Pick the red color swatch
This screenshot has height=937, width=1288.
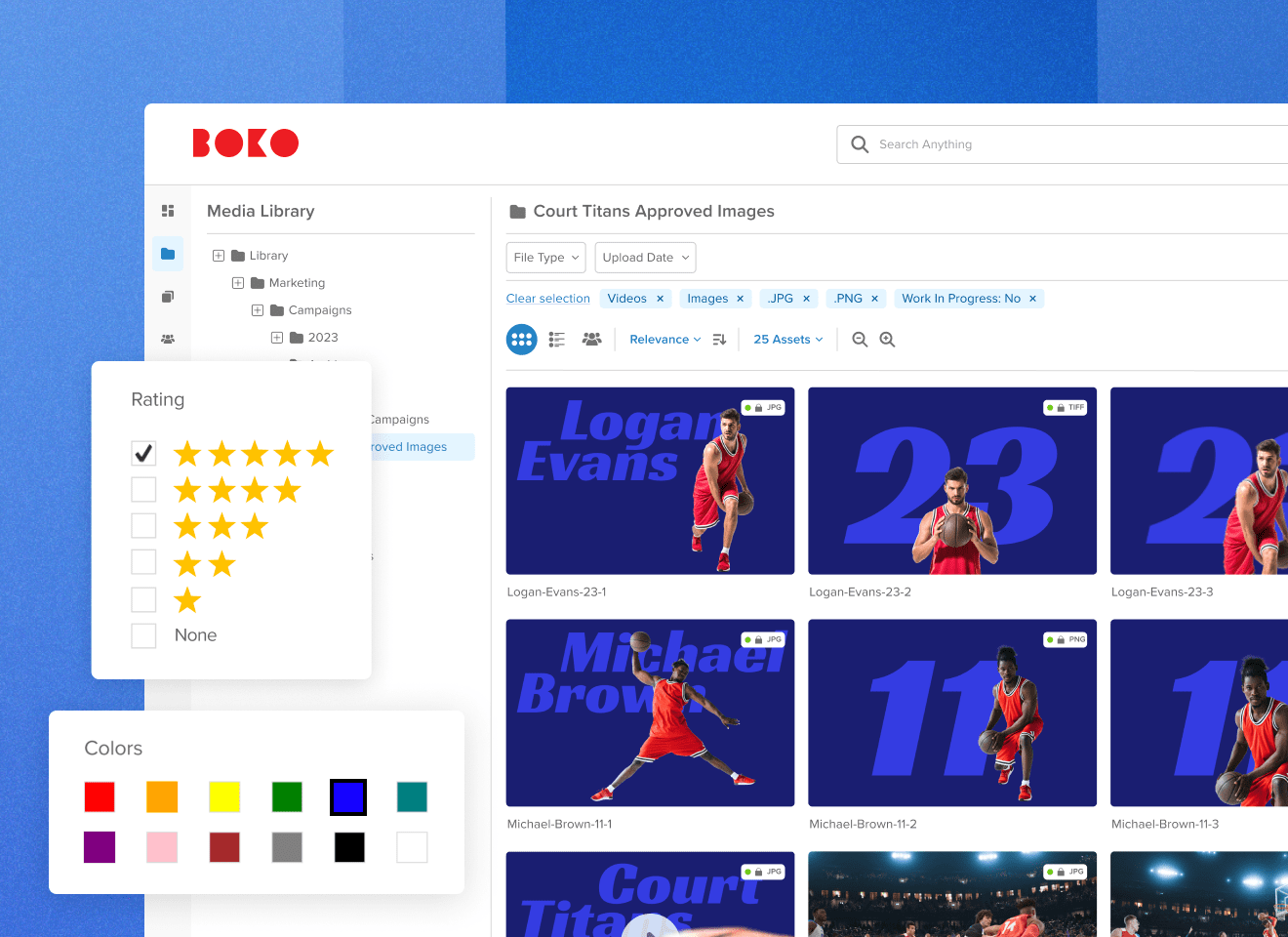[100, 797]
